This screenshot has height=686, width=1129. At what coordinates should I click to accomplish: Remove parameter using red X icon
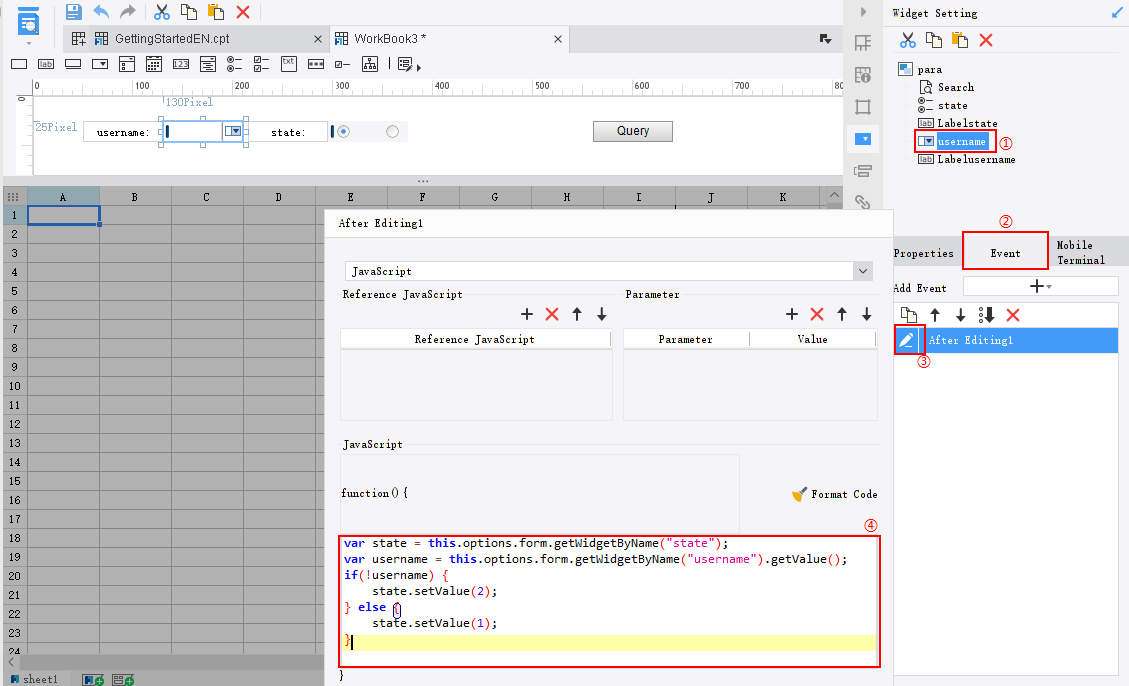(816, 314)
